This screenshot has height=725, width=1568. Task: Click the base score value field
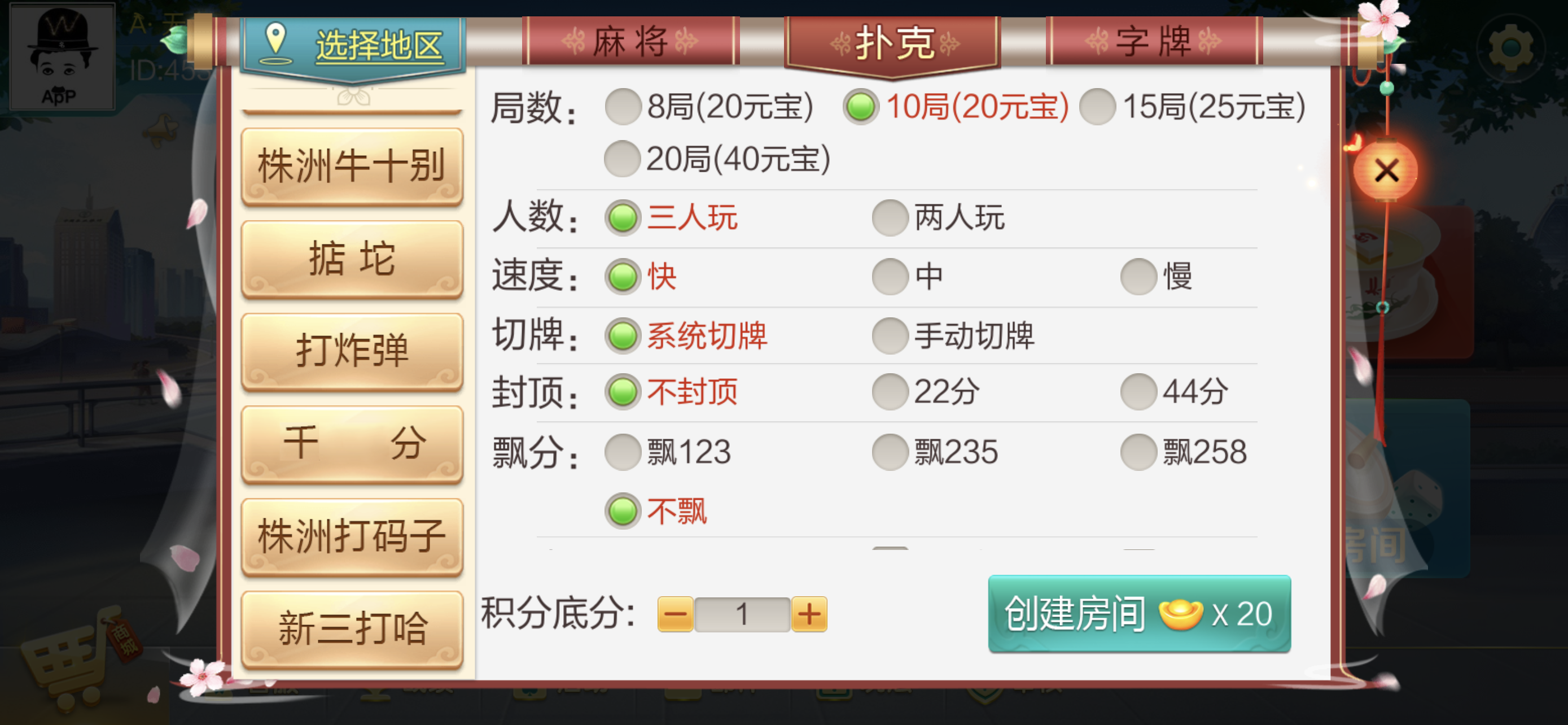pos(742,614)
